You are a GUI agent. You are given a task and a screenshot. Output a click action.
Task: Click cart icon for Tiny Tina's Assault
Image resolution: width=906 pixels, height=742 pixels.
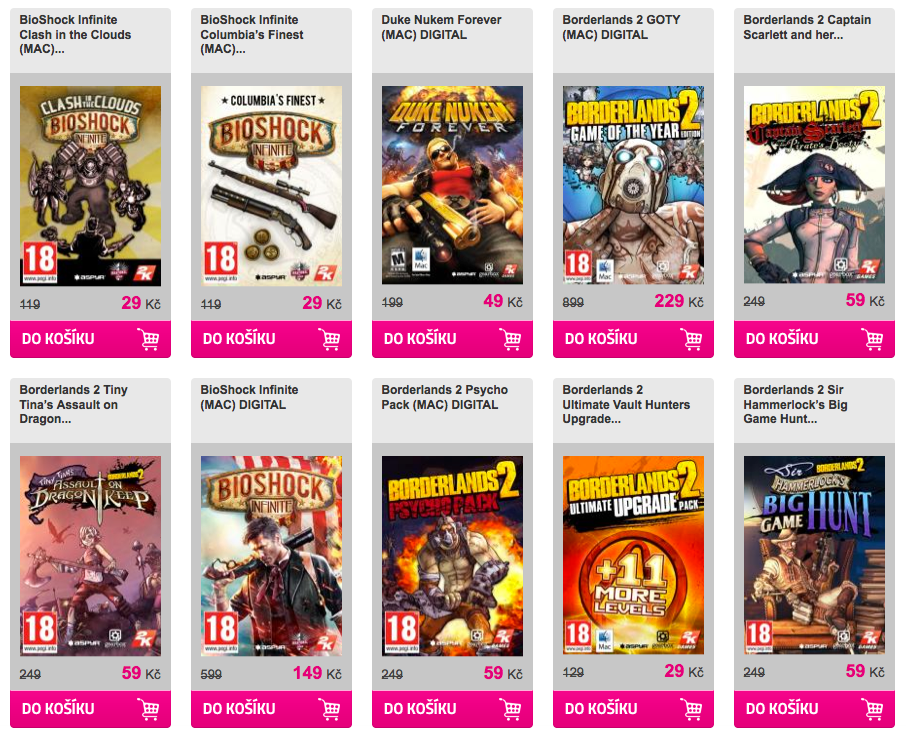pos(148,709)
